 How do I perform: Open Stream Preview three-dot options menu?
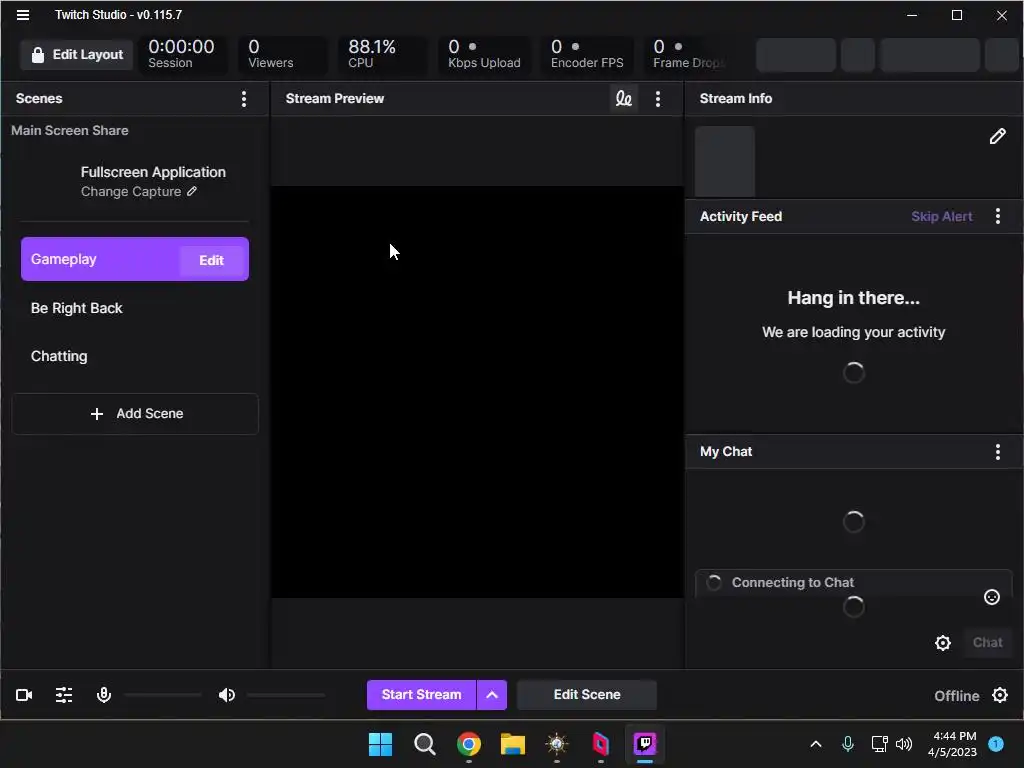658,99
